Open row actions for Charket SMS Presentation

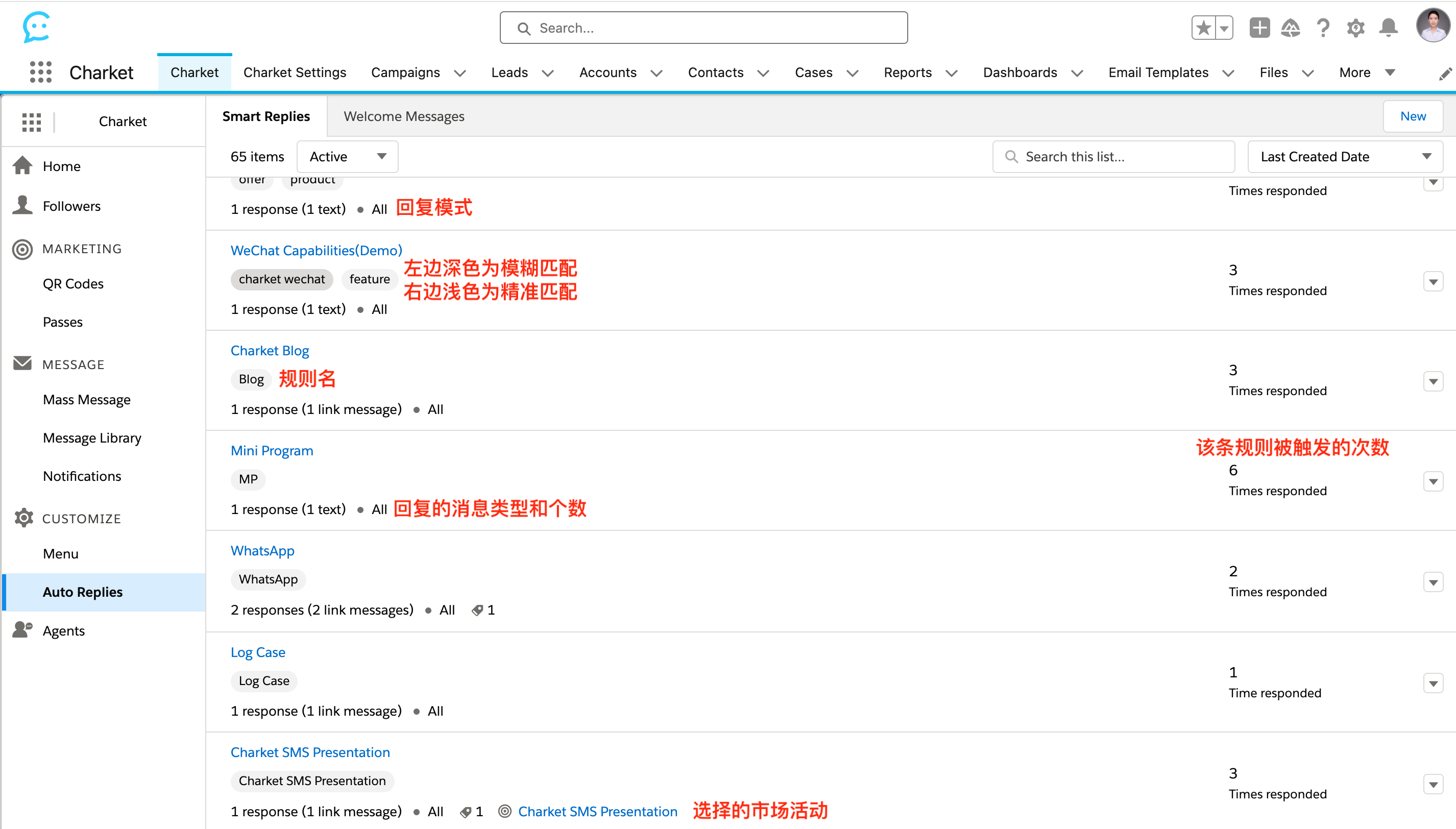(x=1433, y=785)
